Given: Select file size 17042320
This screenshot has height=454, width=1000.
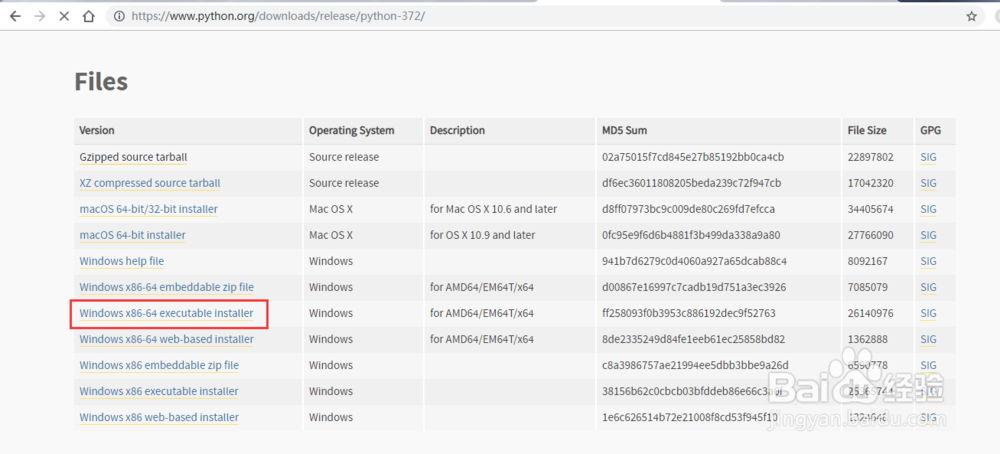Looking at the screenshot, I should (871, 183).
